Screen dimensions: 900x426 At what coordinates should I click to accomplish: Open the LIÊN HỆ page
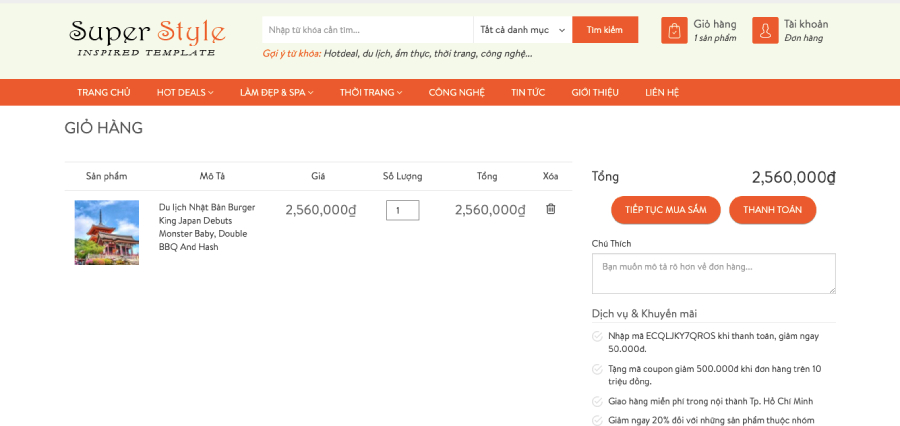coord(662,92)
